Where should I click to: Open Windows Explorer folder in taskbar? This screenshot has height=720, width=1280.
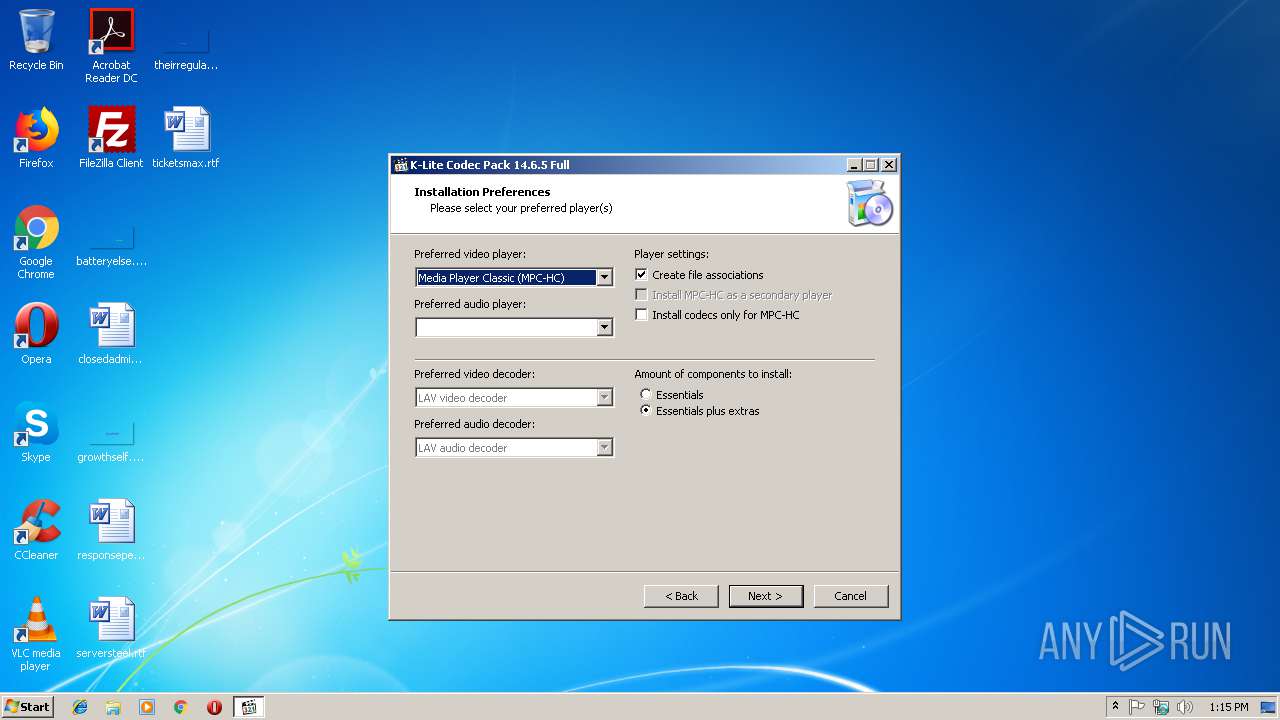click(x=113, y=707)
